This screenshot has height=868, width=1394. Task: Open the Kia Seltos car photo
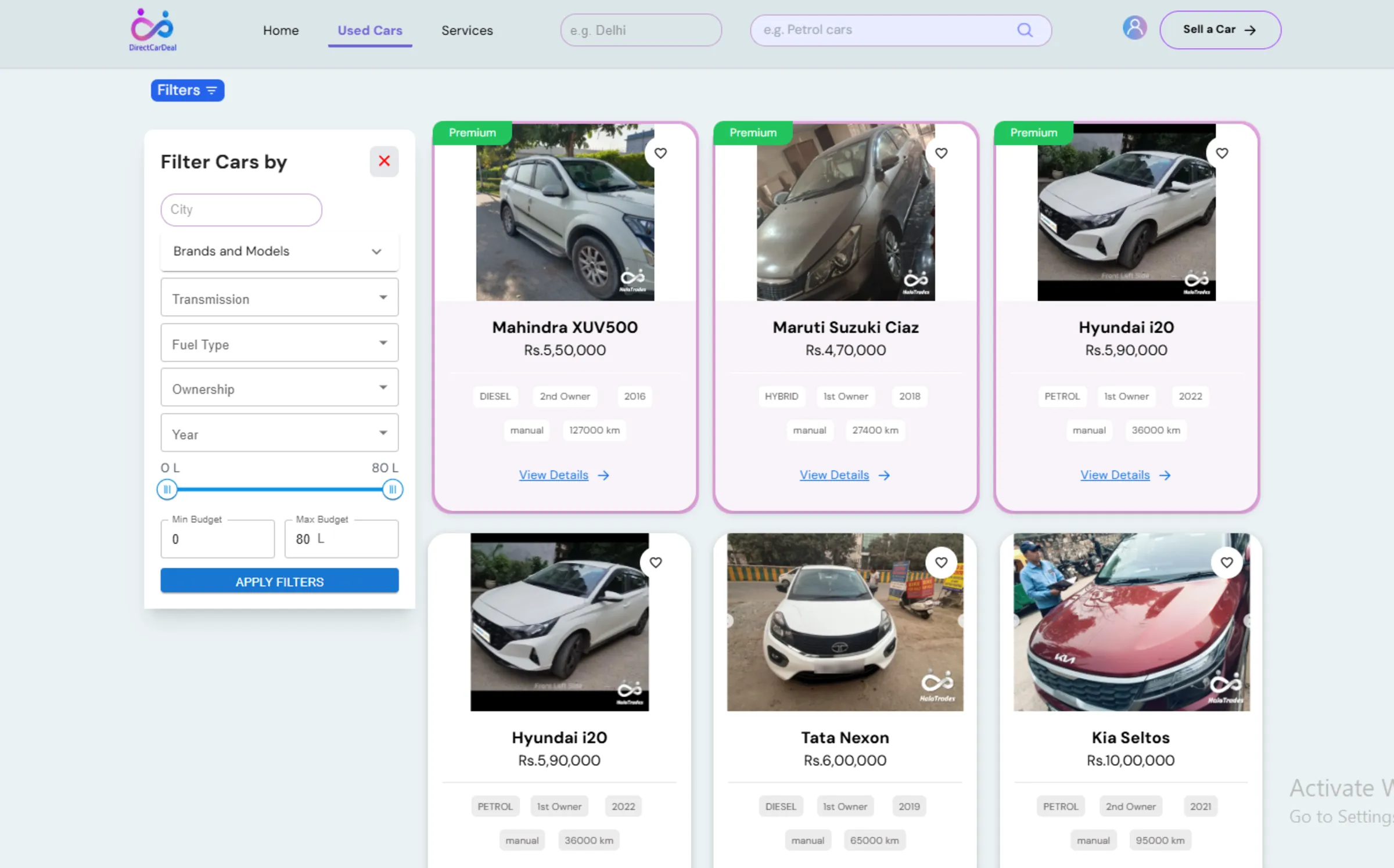[x=1131, y=622]
